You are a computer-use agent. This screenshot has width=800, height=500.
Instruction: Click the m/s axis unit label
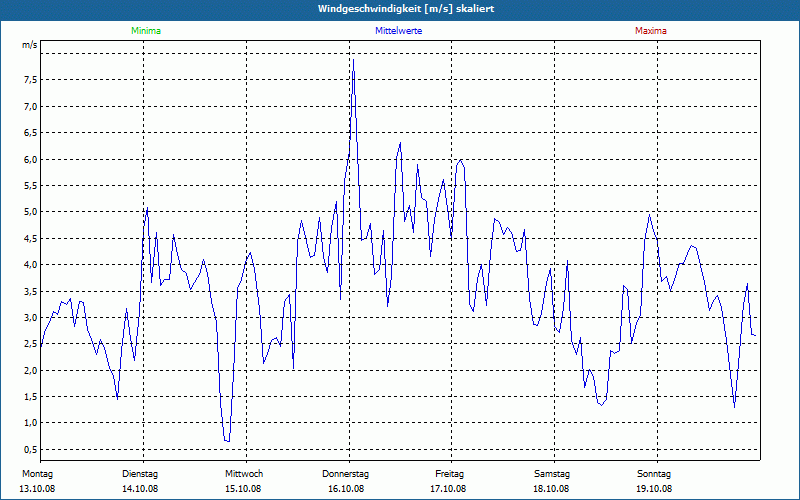(30, 45)
